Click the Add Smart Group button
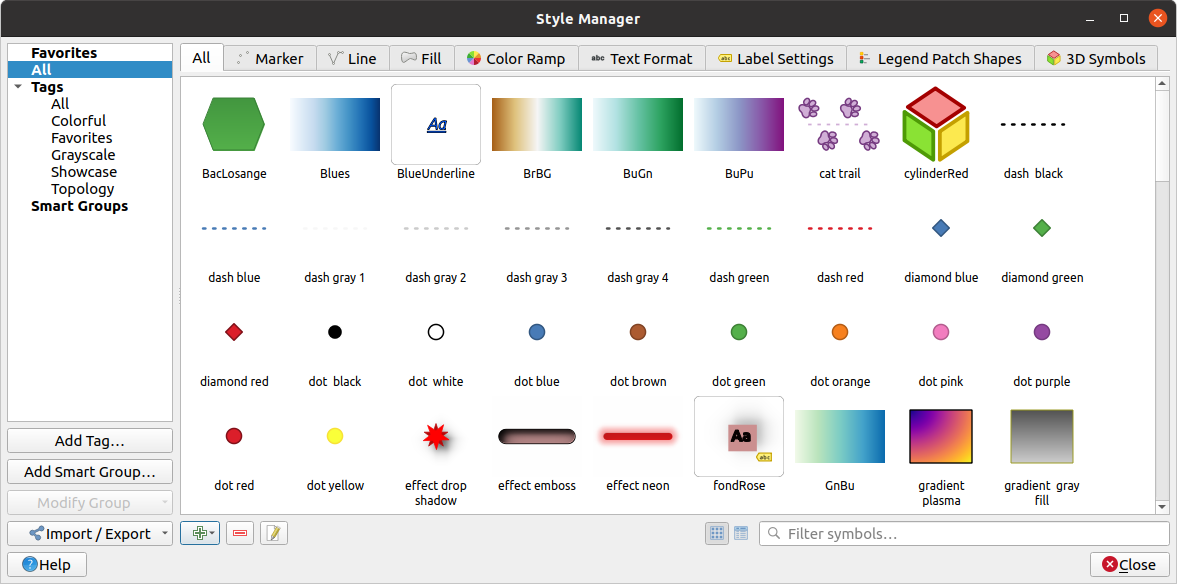 (x=89, y=471)
